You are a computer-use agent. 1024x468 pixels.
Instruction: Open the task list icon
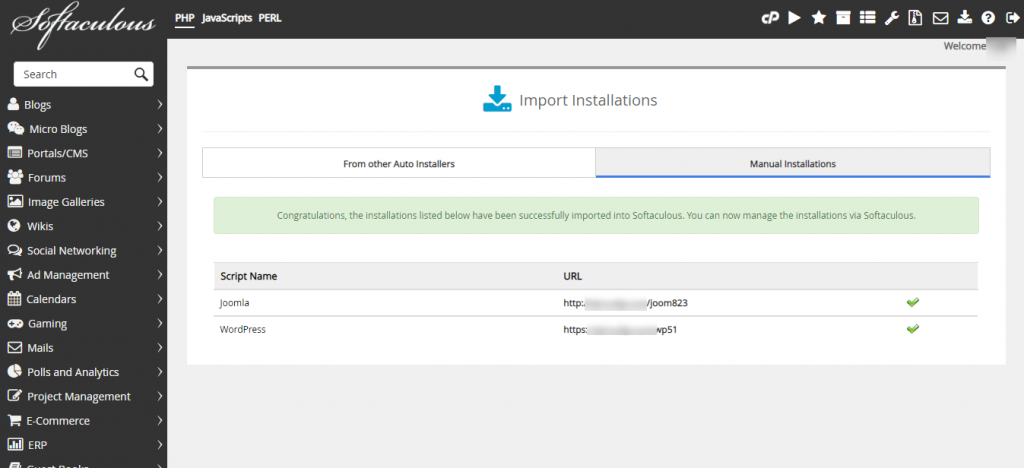tap(867, 18)
